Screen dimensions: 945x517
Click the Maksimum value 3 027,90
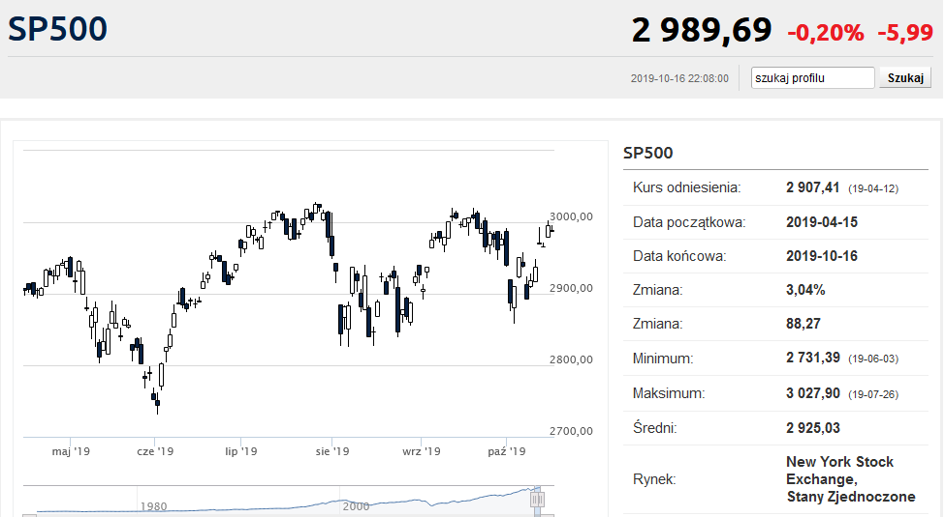(814, 393)
